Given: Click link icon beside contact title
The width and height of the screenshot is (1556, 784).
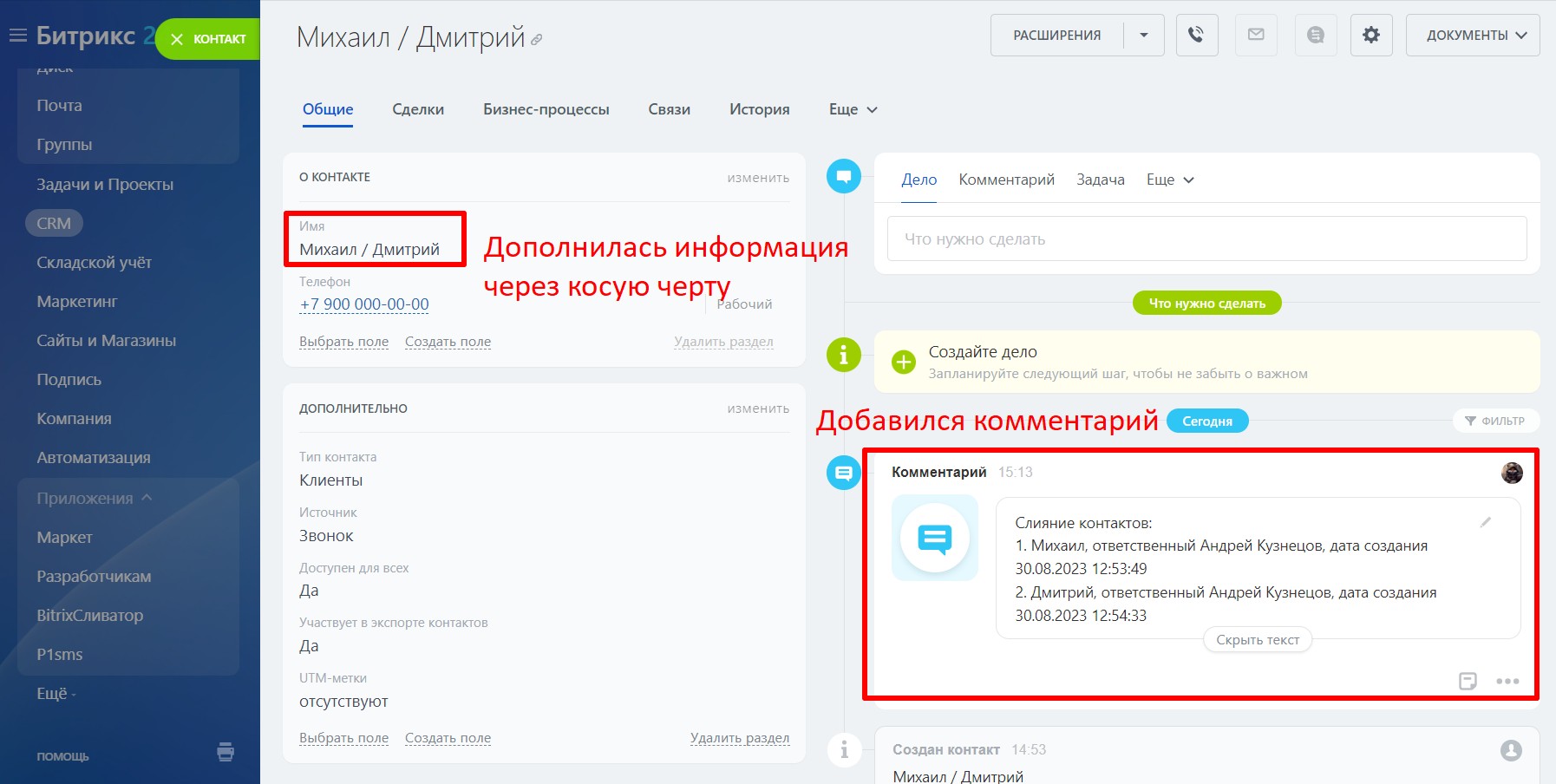Looking at the screenshot, I should (x=537, y=40).
